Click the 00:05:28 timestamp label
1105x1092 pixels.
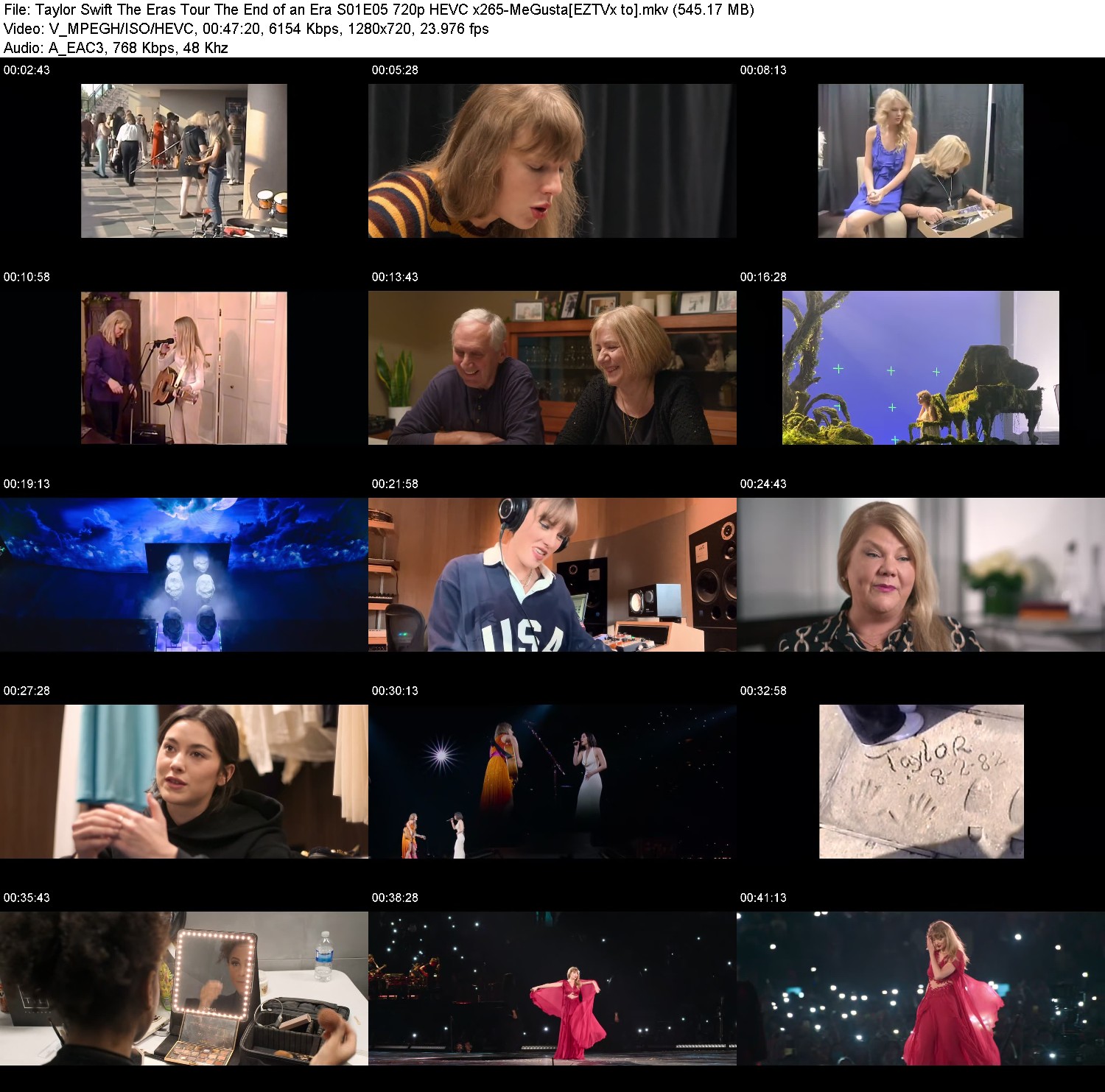tap(395, 70)
